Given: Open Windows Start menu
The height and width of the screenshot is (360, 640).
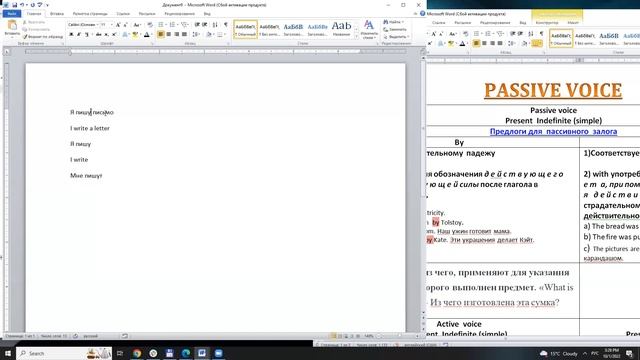Looking at the screenshot, I should coord(8,353).
